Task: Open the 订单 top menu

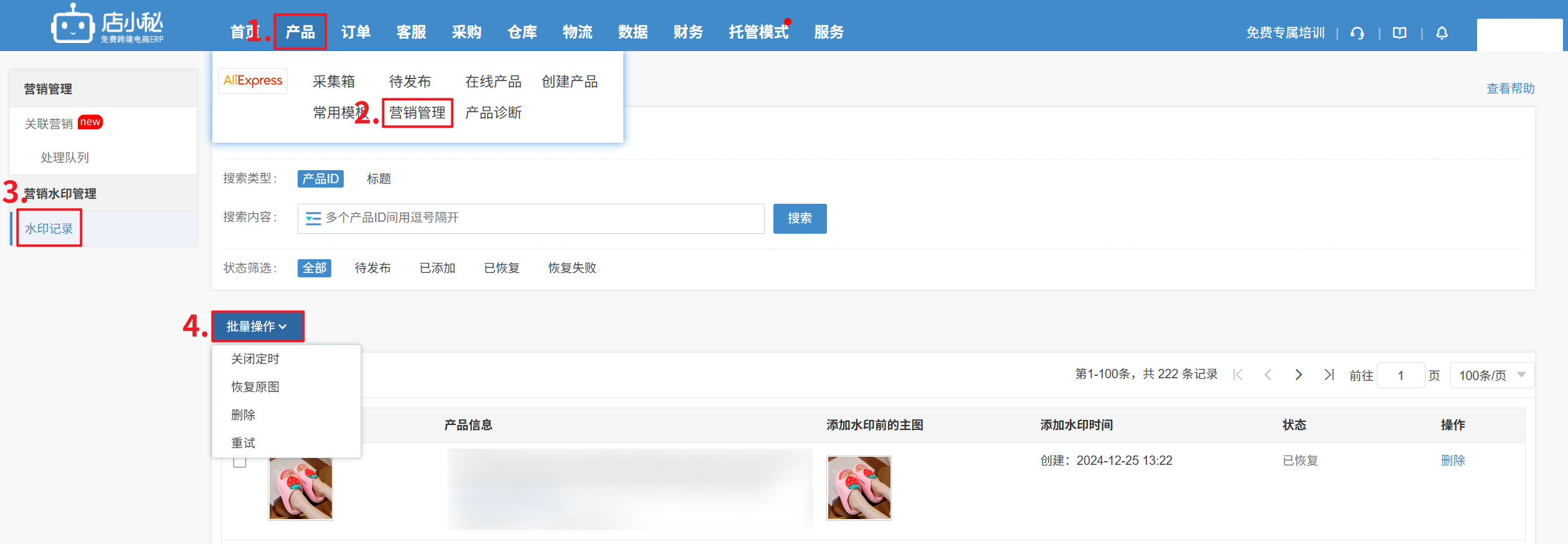Action: point(356,32)
